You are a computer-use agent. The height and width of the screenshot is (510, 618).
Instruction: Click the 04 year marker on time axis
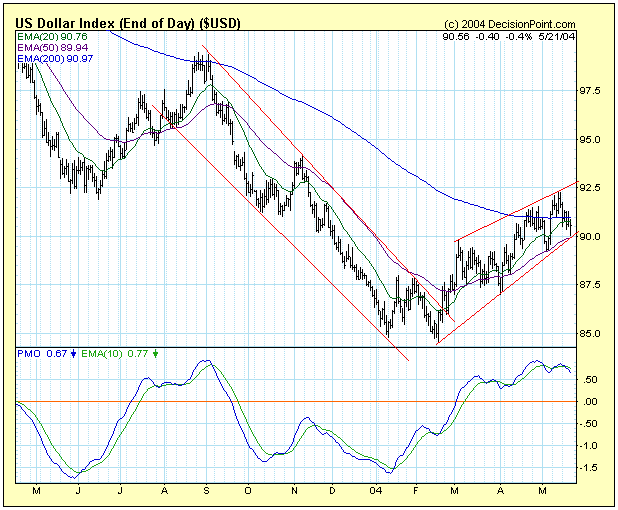point(374,492)
